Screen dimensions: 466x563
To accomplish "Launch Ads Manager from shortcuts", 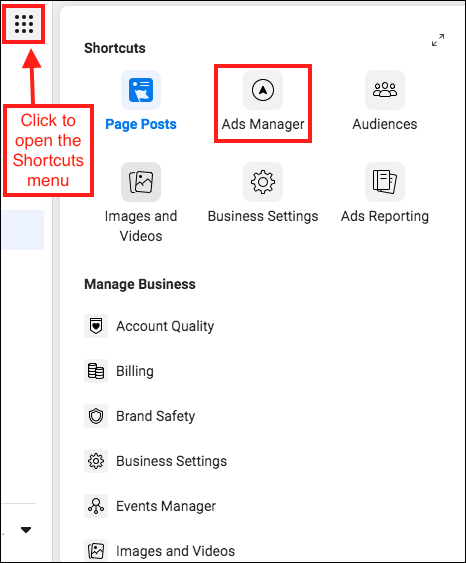I will tap(263, 90).
